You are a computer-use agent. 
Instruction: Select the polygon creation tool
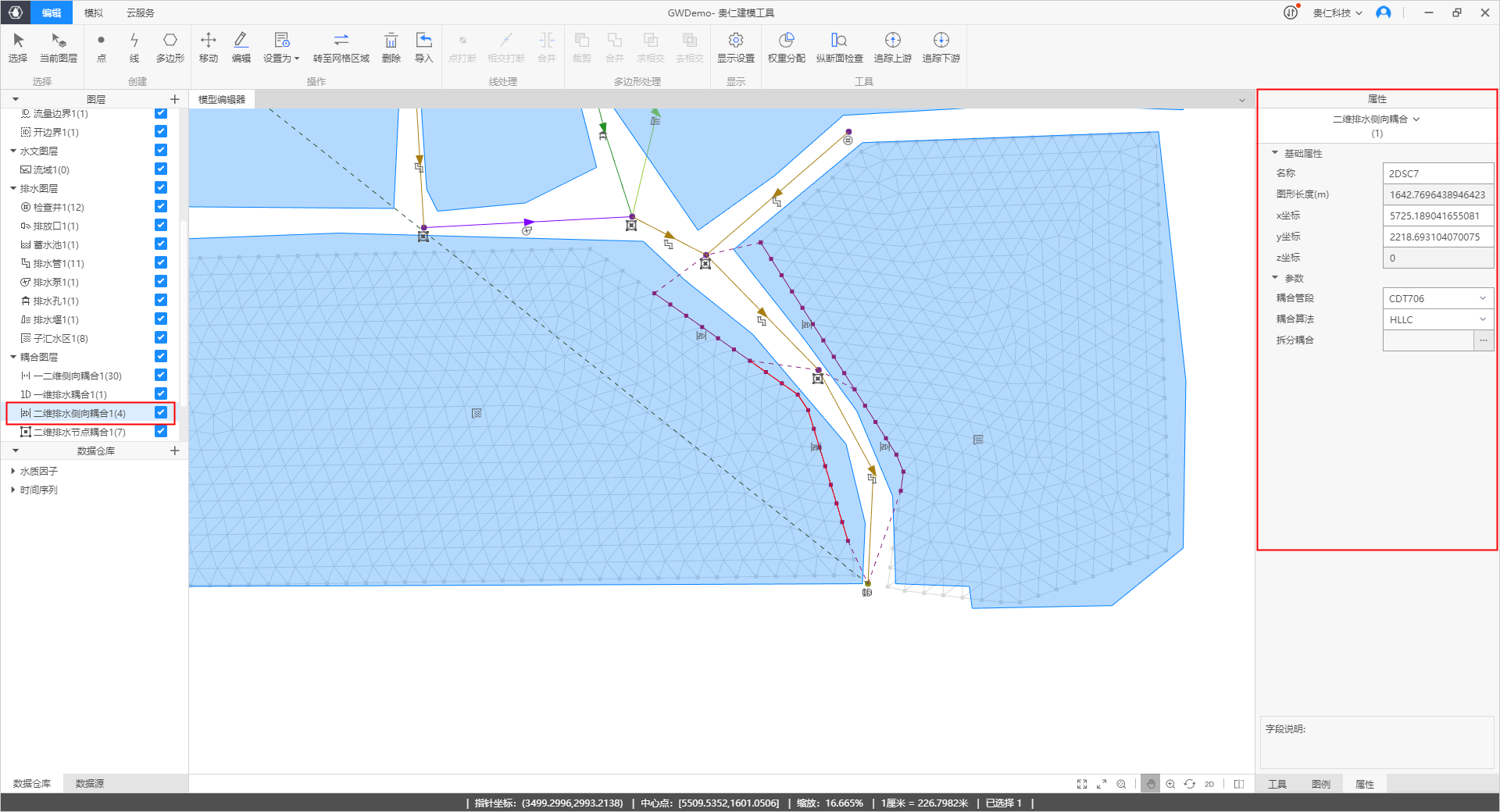[170, 47]
